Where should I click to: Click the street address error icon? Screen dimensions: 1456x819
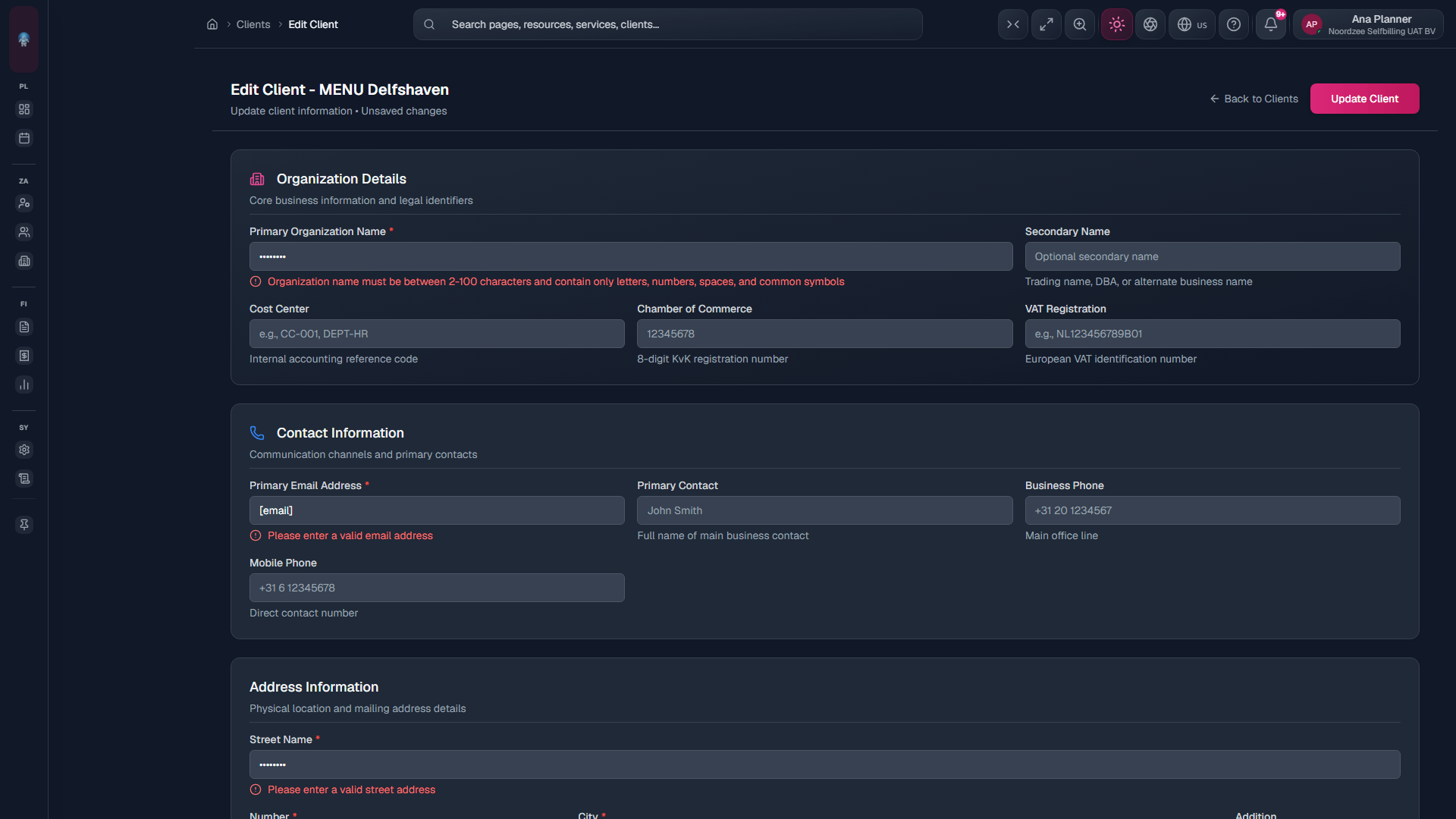point(256,789)
